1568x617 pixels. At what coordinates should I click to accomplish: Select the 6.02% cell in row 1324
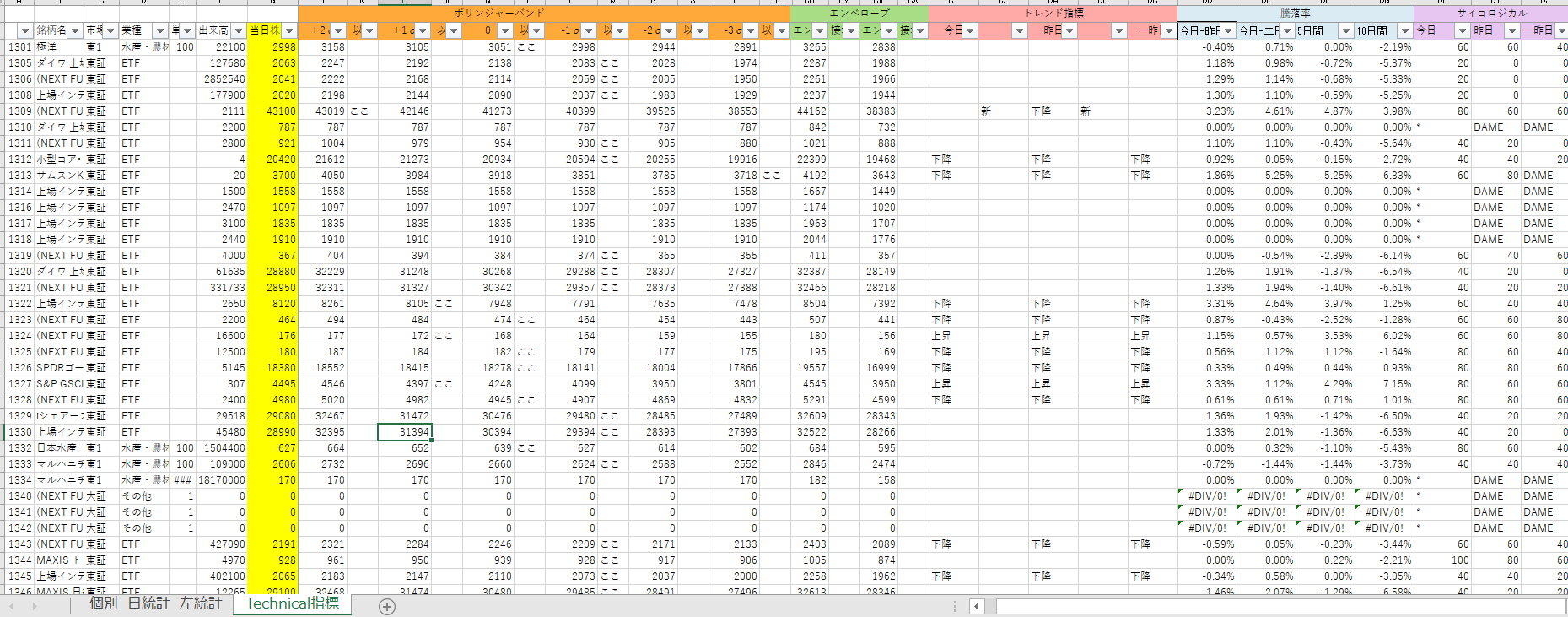pos(1384,336)
